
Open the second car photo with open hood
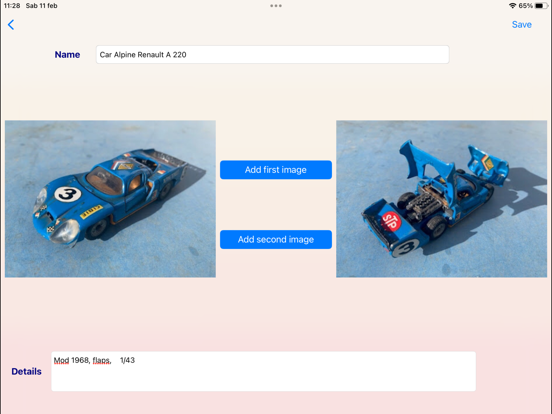[x=441, y=199]
